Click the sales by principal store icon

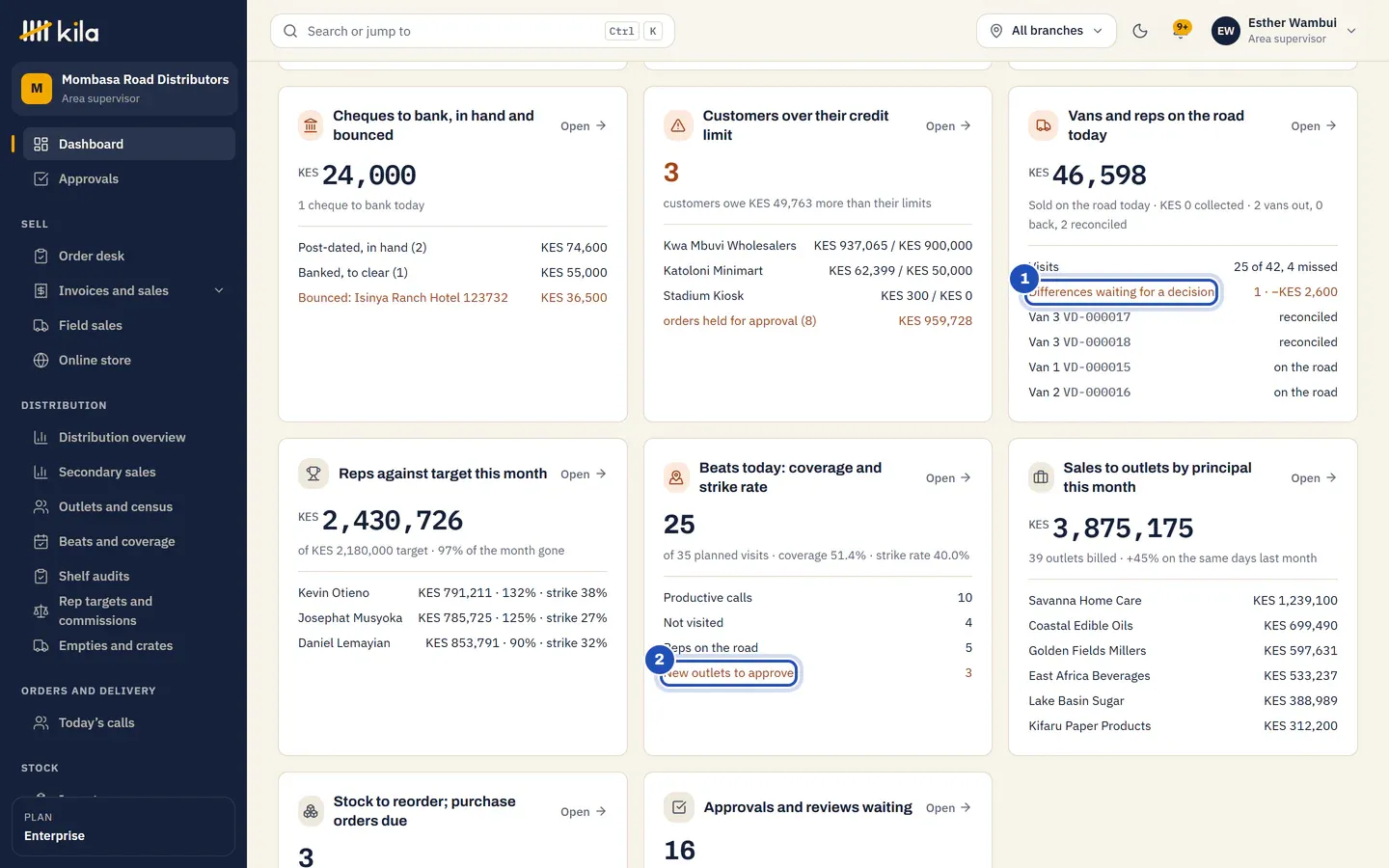pyautogui.click(x=1041, y=477)
